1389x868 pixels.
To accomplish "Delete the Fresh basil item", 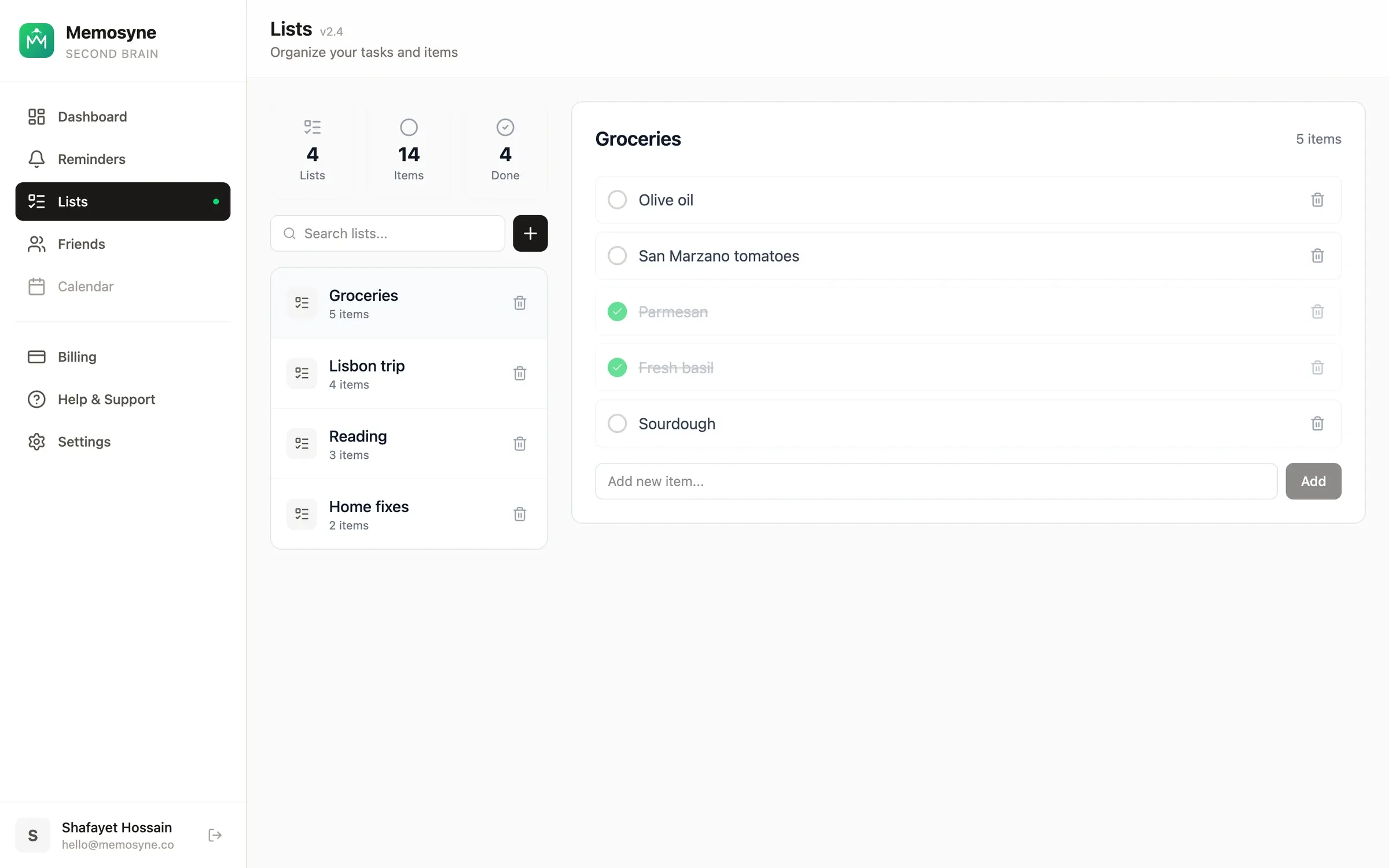I will click(x=1317, y=367).
